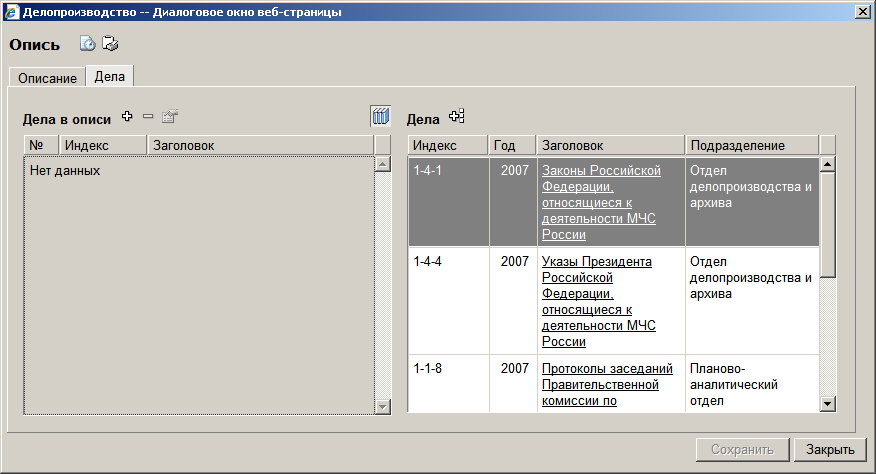
Task: Sort by № column header
Action: pos(41,145)
